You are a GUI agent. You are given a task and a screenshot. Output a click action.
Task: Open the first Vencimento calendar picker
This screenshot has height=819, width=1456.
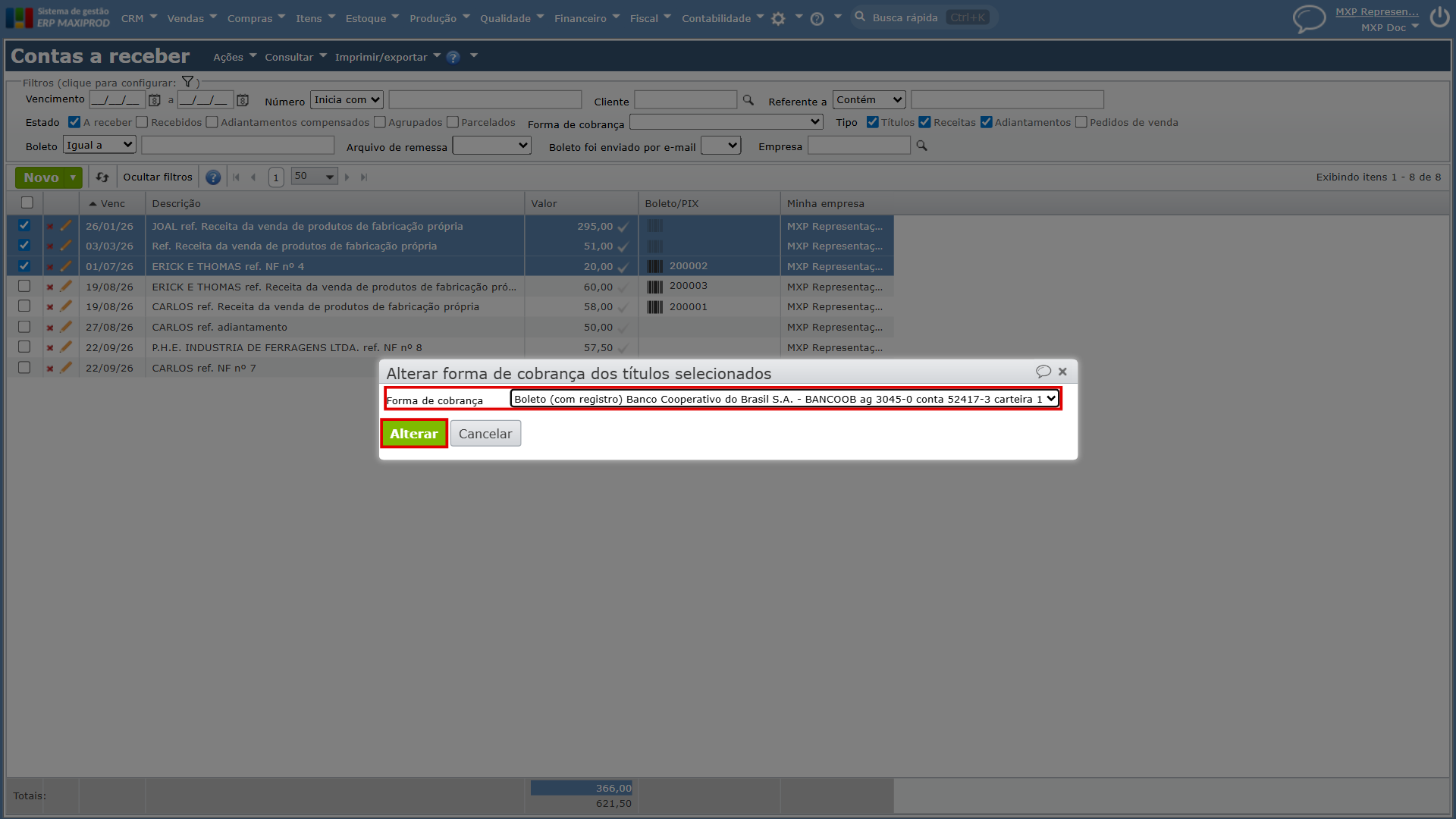155,100
